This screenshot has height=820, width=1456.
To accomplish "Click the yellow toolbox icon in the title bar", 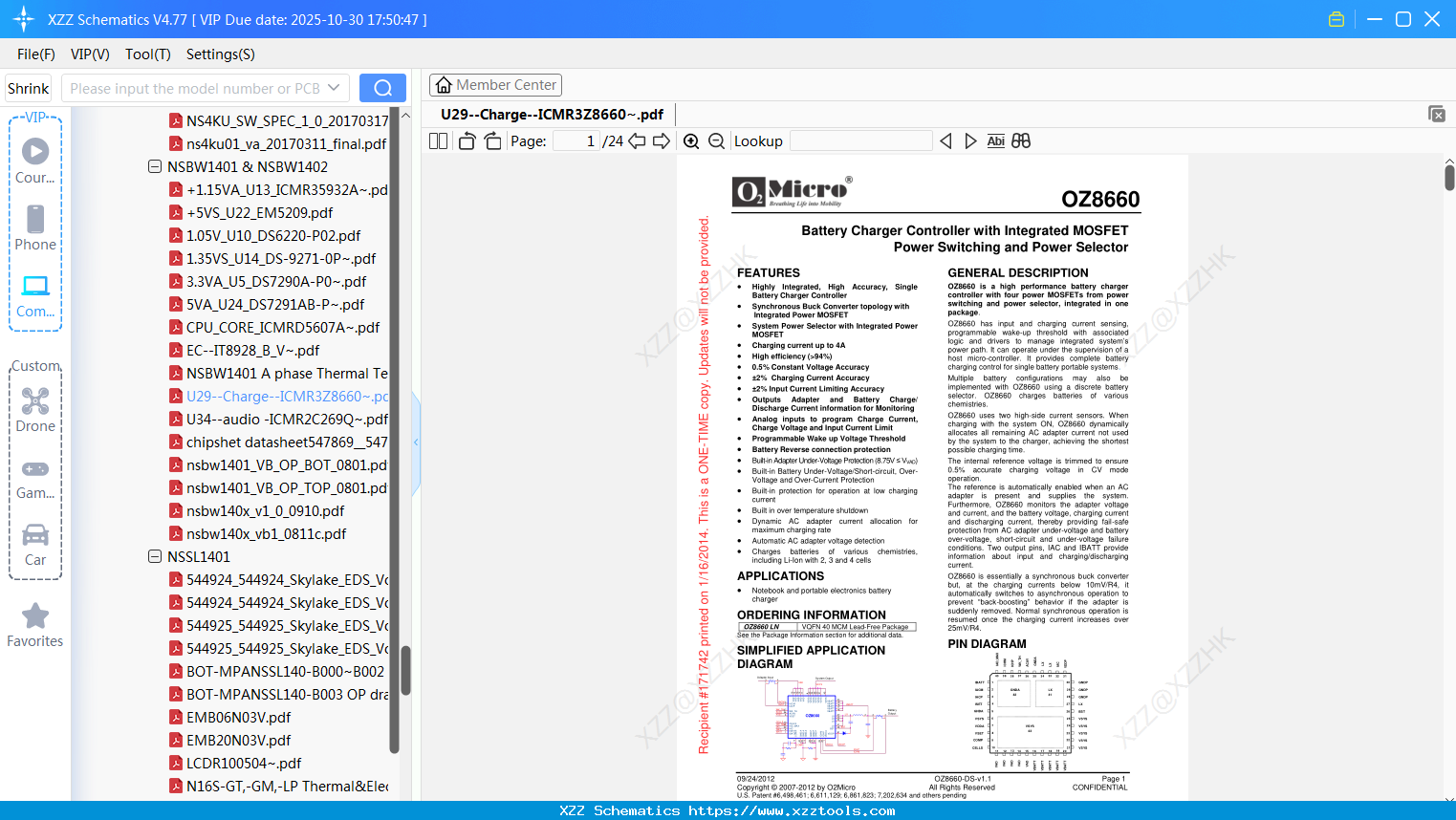I will (x=1336, y=19).
